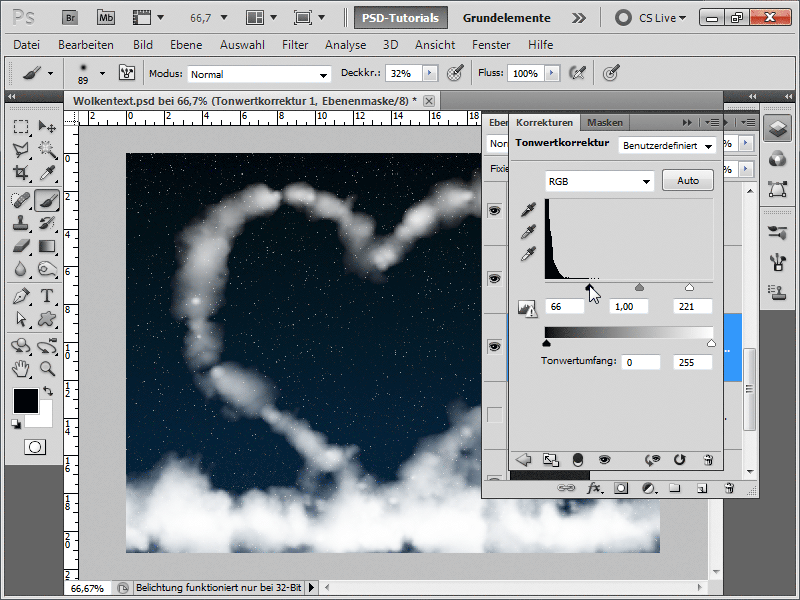Switch to the Korrekturen tab
This screenshot has height=600, width=800.
(x=544, y=122)
